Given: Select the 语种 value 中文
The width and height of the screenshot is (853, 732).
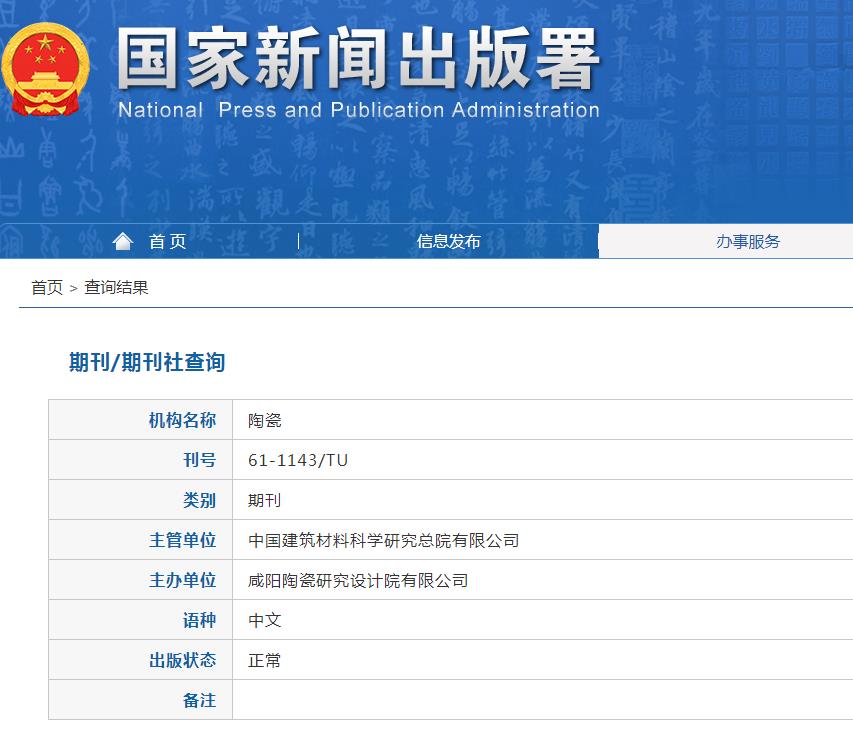Looking at the screenshot, I should (x=264, y=620).
